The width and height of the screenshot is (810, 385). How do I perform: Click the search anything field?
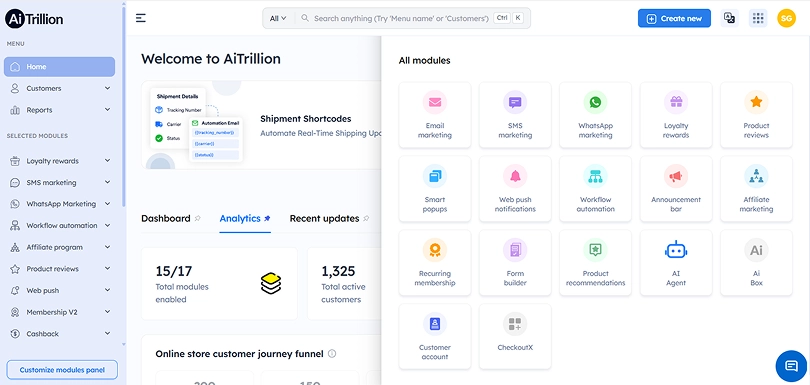[401, 18]
